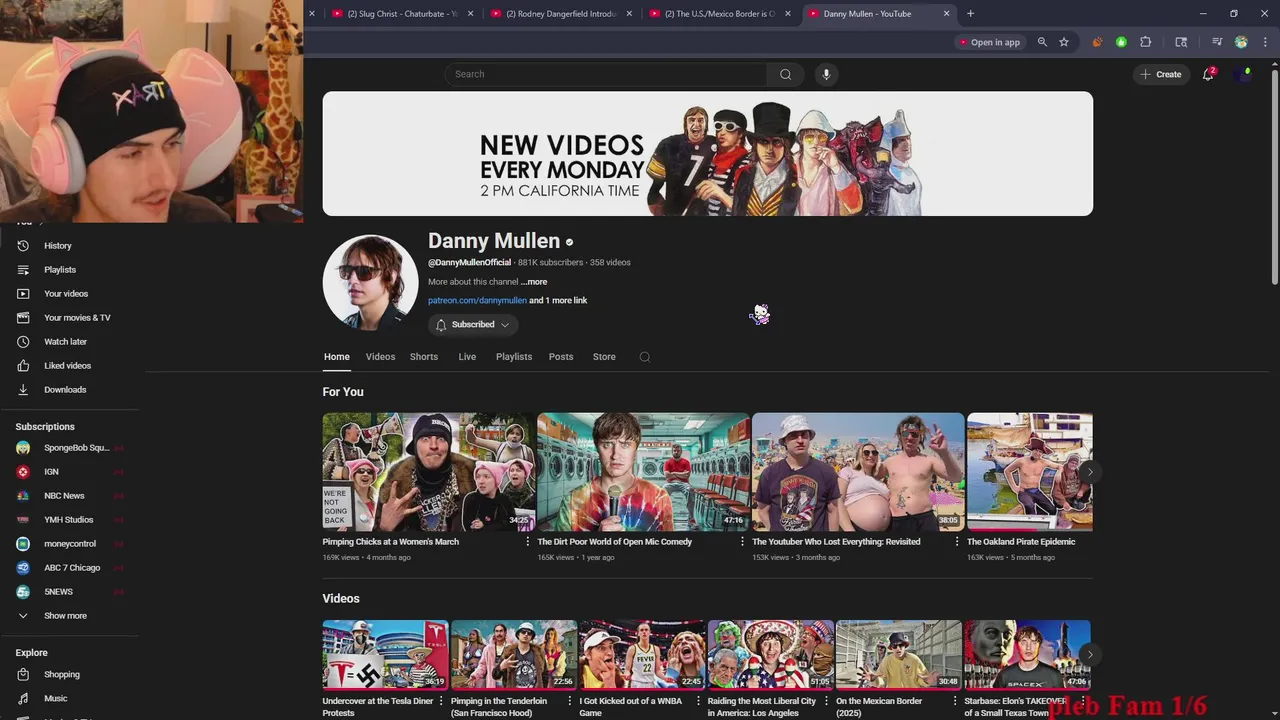The width and height of the screenshot is (1280, 720).
Task: Click the browser zoom magnifier icon
Action: tap(1042, 42)
